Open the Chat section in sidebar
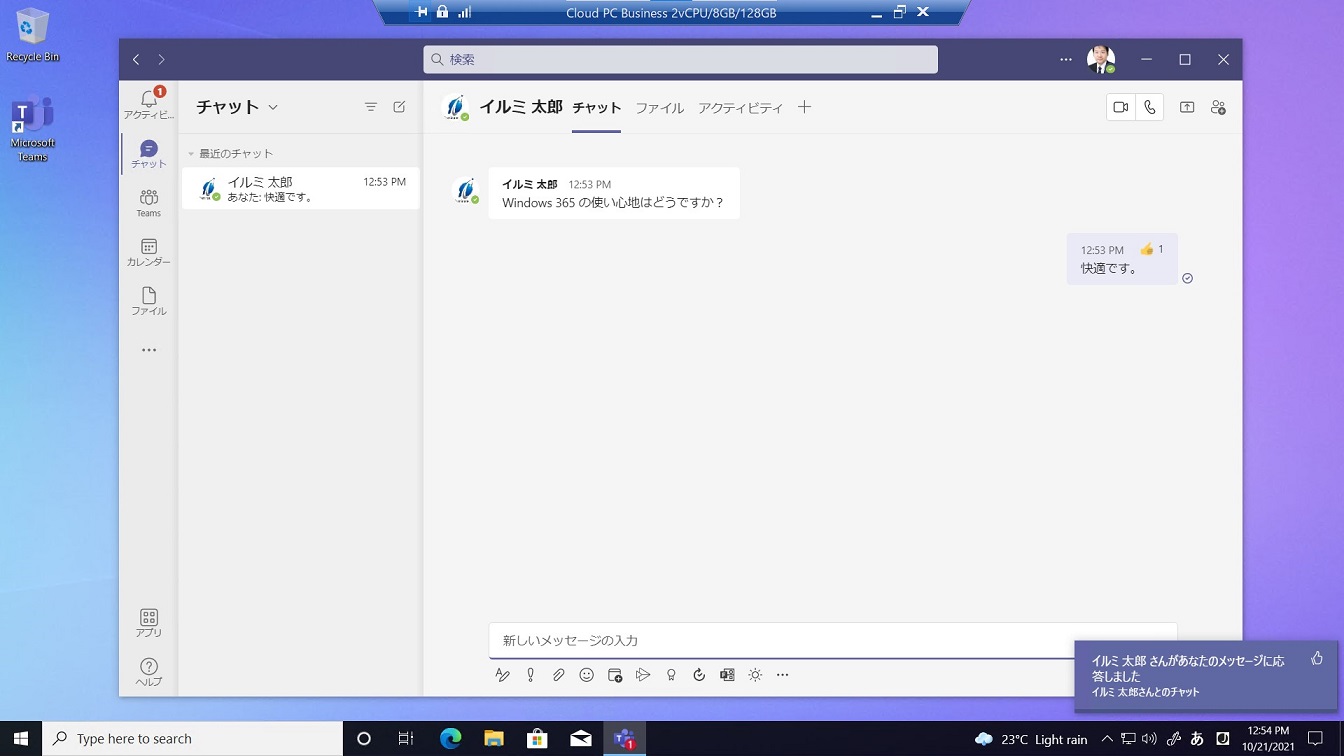The width and height of the screenshot is (1344, 756). point(149,154)
